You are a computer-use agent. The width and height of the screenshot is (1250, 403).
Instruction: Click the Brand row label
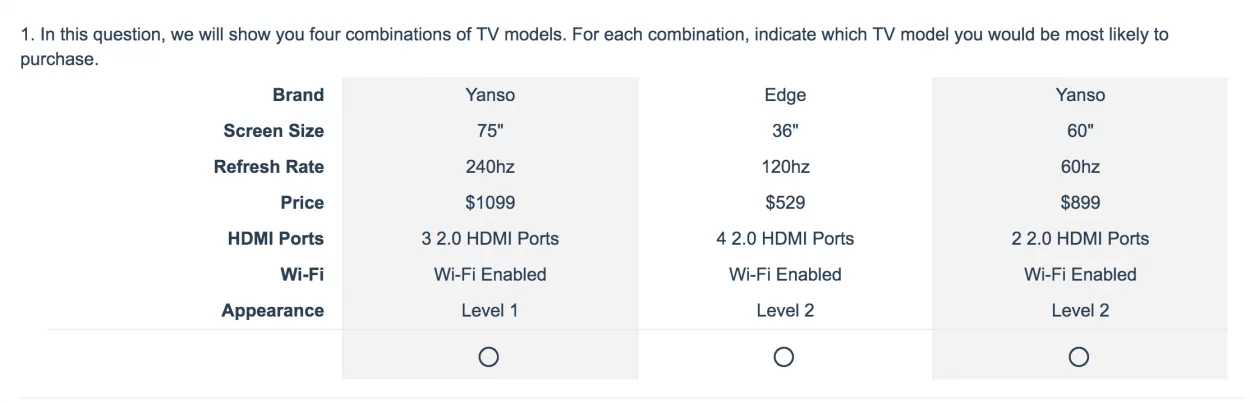[298, 95]
